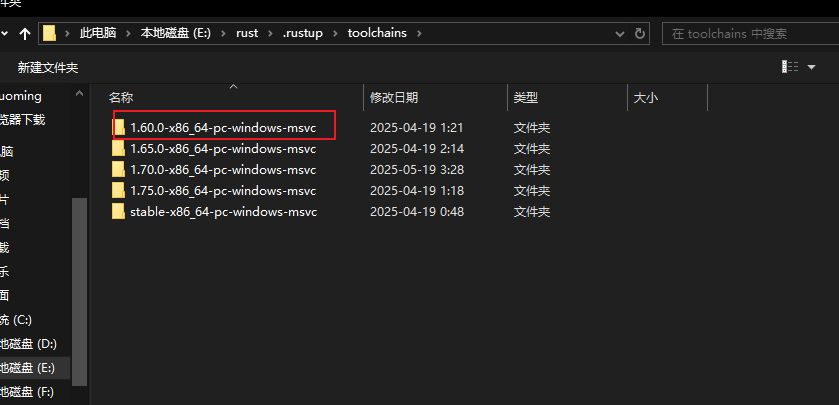Viewport: 839px width, 405px height.
Task: Click the navigation pane scrollbar thumb
Action: click(x=79, y=292)
